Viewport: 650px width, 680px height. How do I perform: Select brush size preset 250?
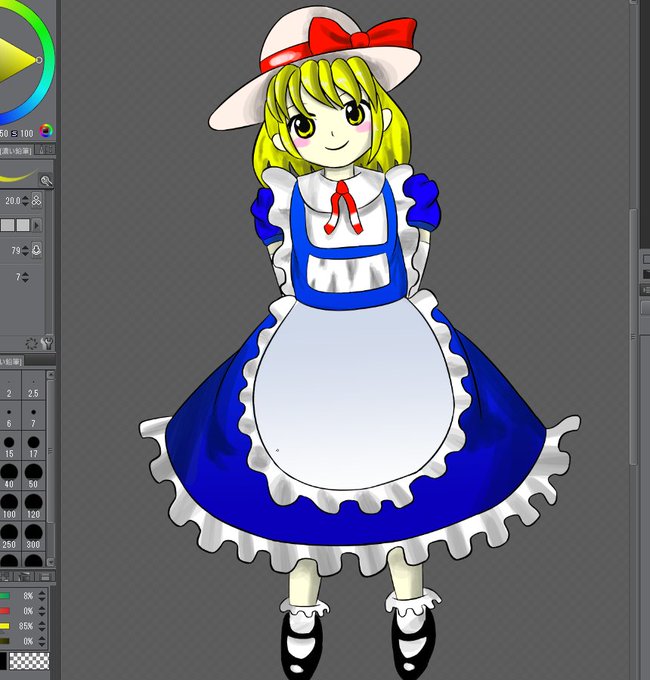click(9, 536)
